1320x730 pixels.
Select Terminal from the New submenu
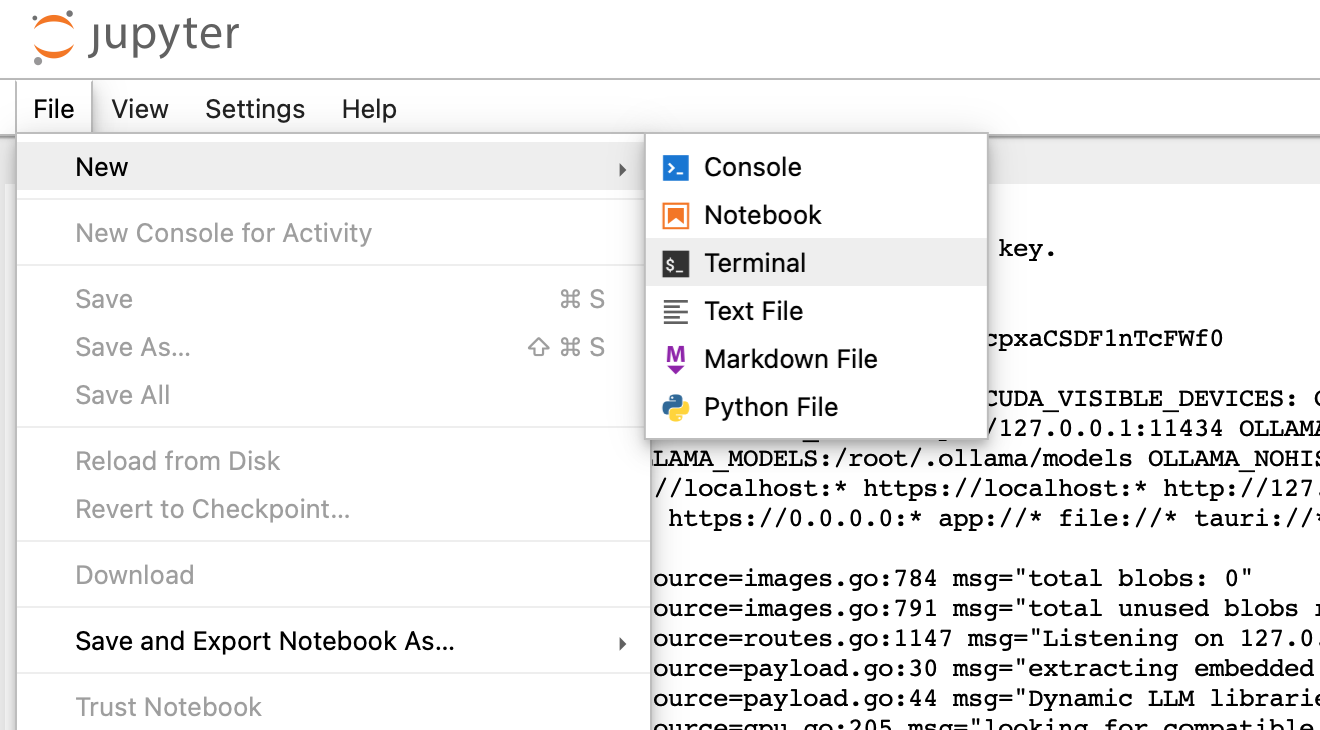click(755, 263)
